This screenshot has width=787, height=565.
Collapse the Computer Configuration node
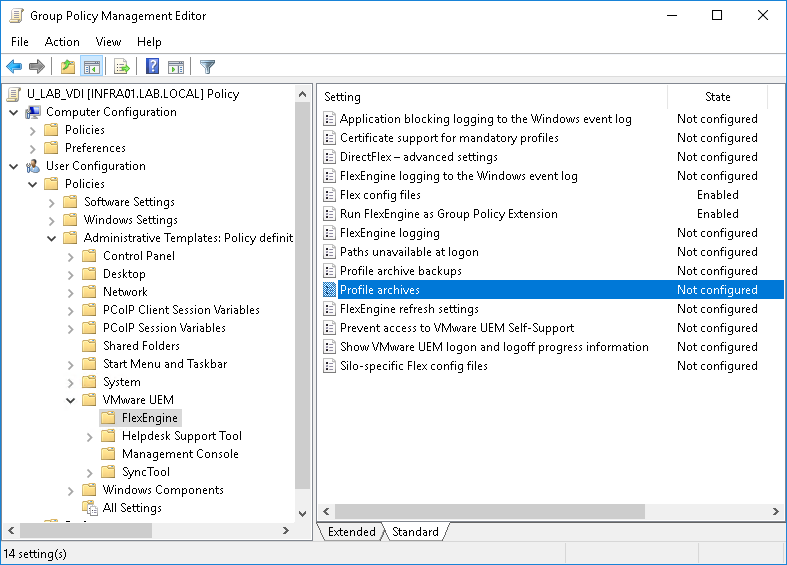point(14,112)
